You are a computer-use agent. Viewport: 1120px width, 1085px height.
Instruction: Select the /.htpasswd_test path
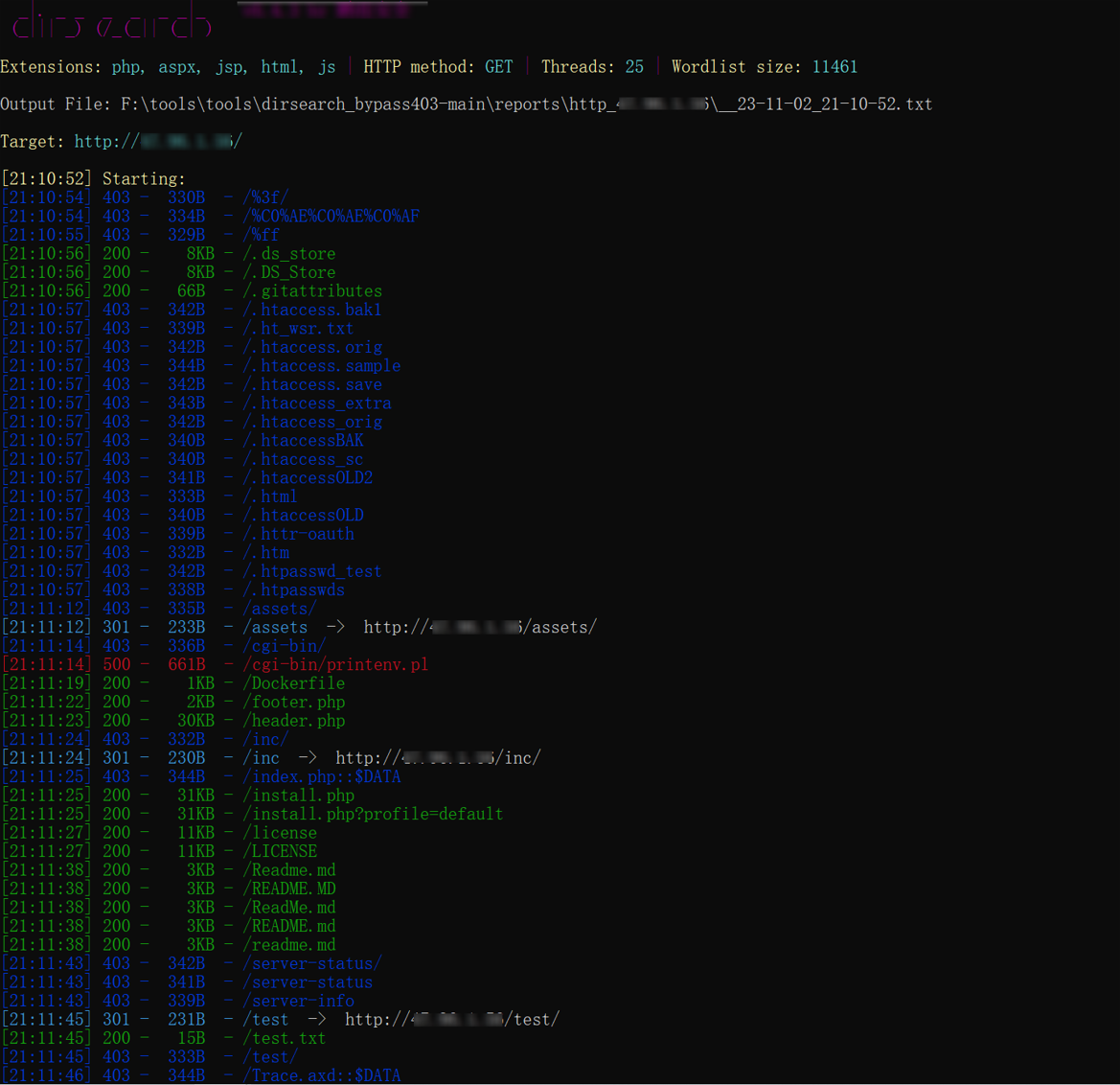coord(312,571)
